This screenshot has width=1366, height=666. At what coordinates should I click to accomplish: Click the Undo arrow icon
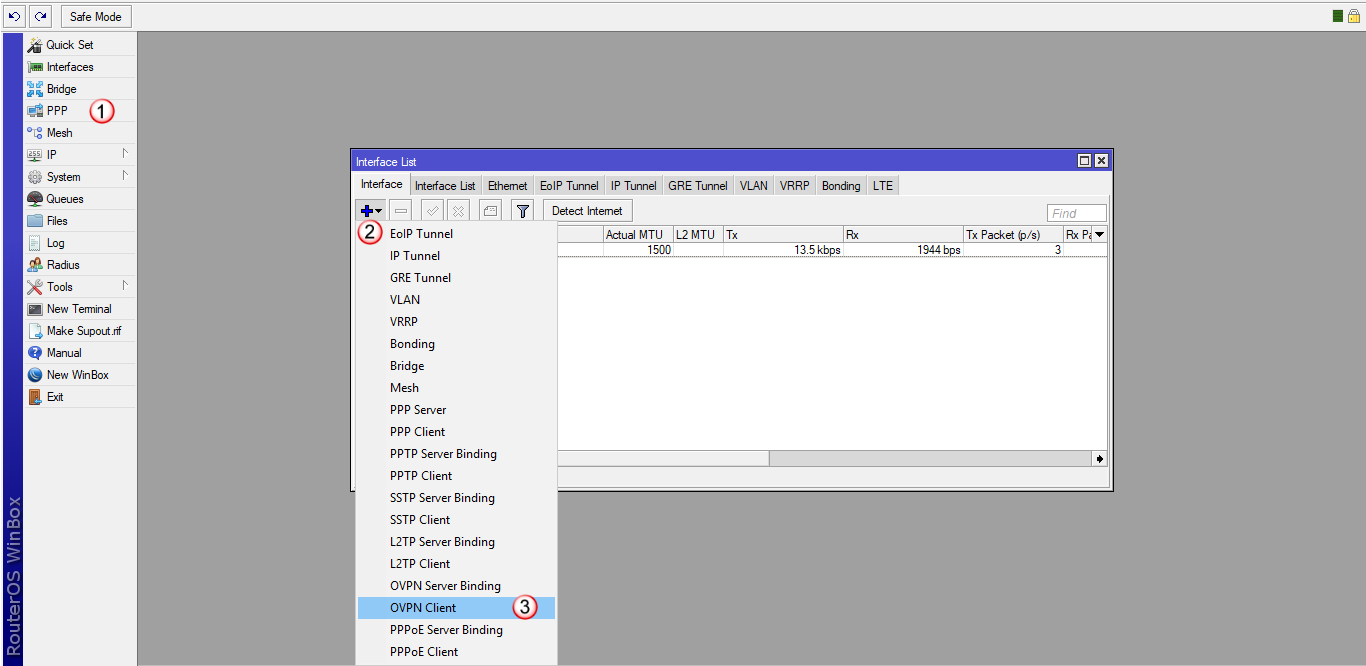[x=15, y=16]
